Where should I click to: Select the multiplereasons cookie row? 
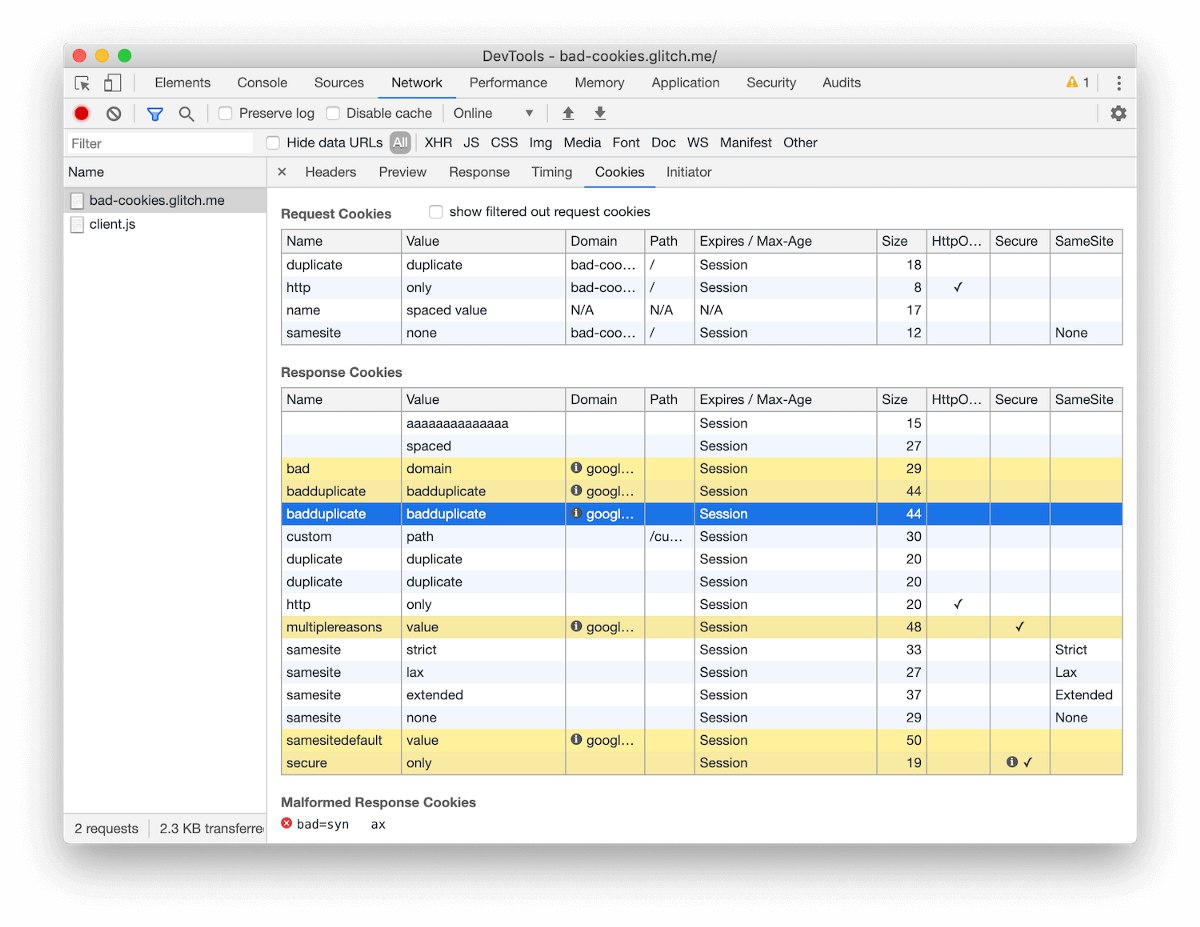tap(701, 627)
